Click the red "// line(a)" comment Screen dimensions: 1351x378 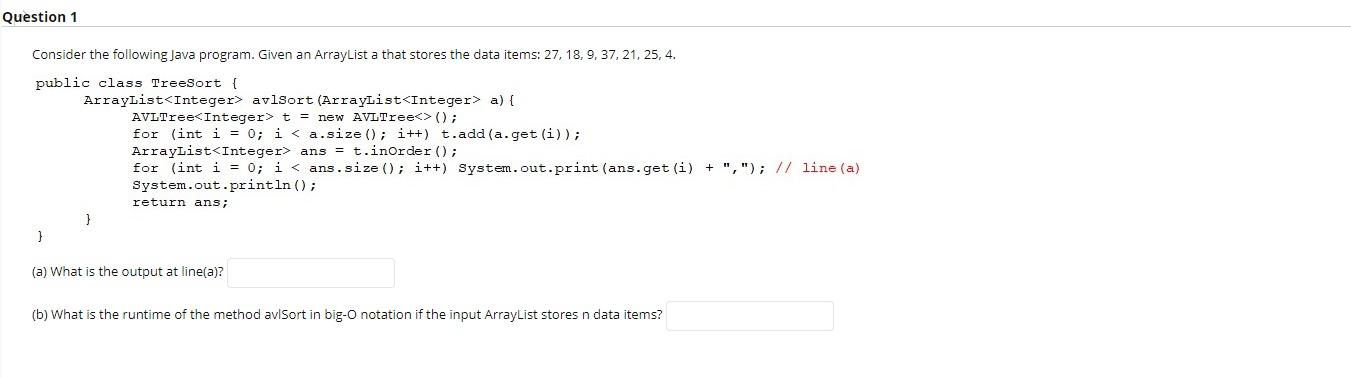[x=817, y=168]
